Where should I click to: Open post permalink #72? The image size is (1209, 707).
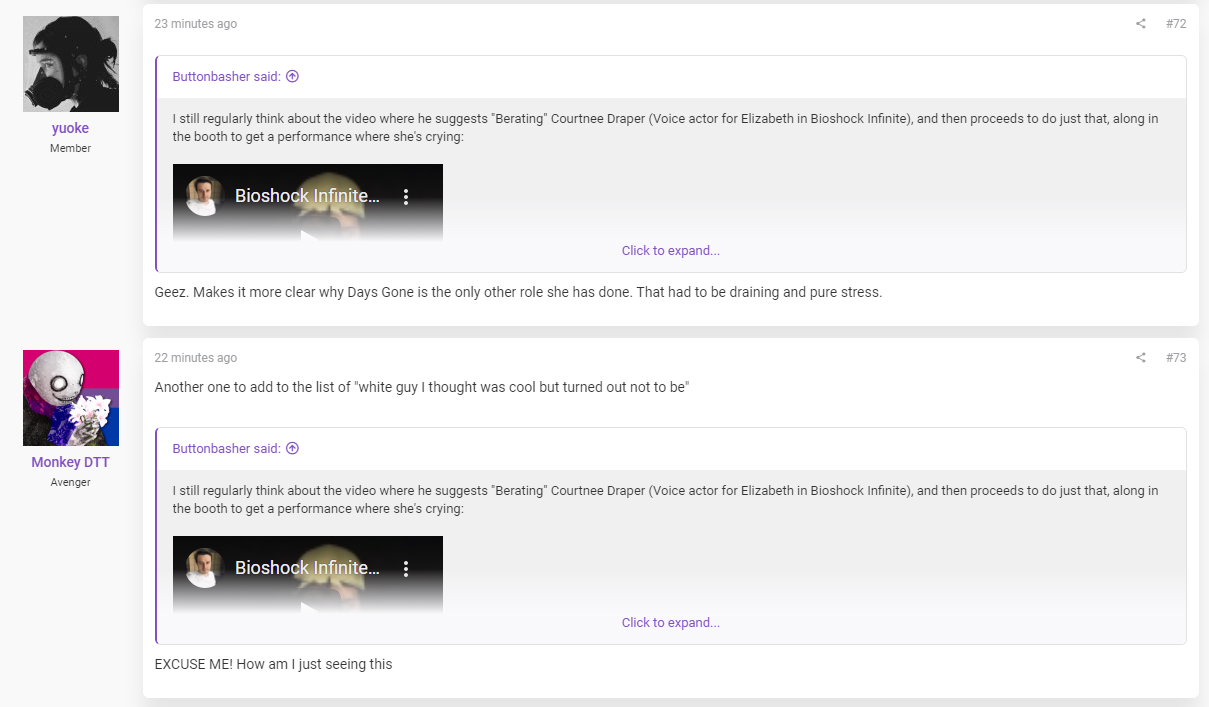click(x=1176, y=24)
